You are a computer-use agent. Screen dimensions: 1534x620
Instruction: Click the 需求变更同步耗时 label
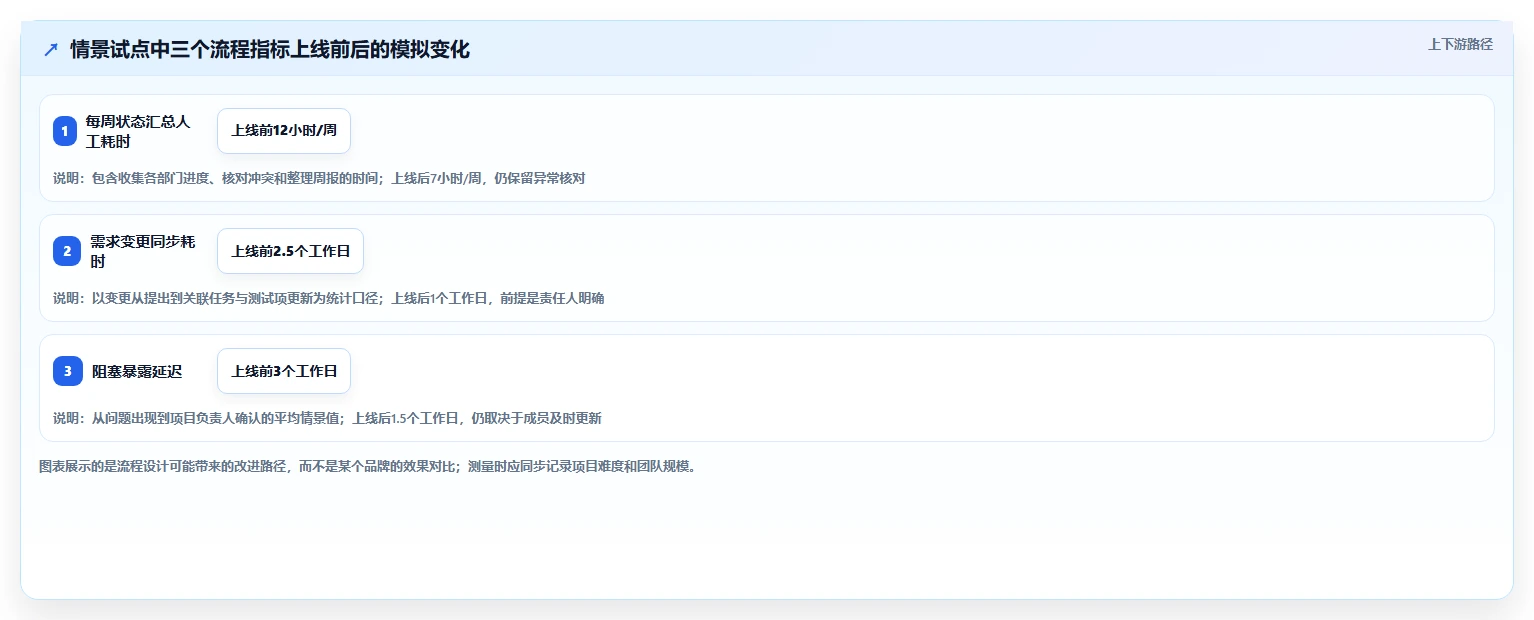pyautogui.click(x=142, y=251)
